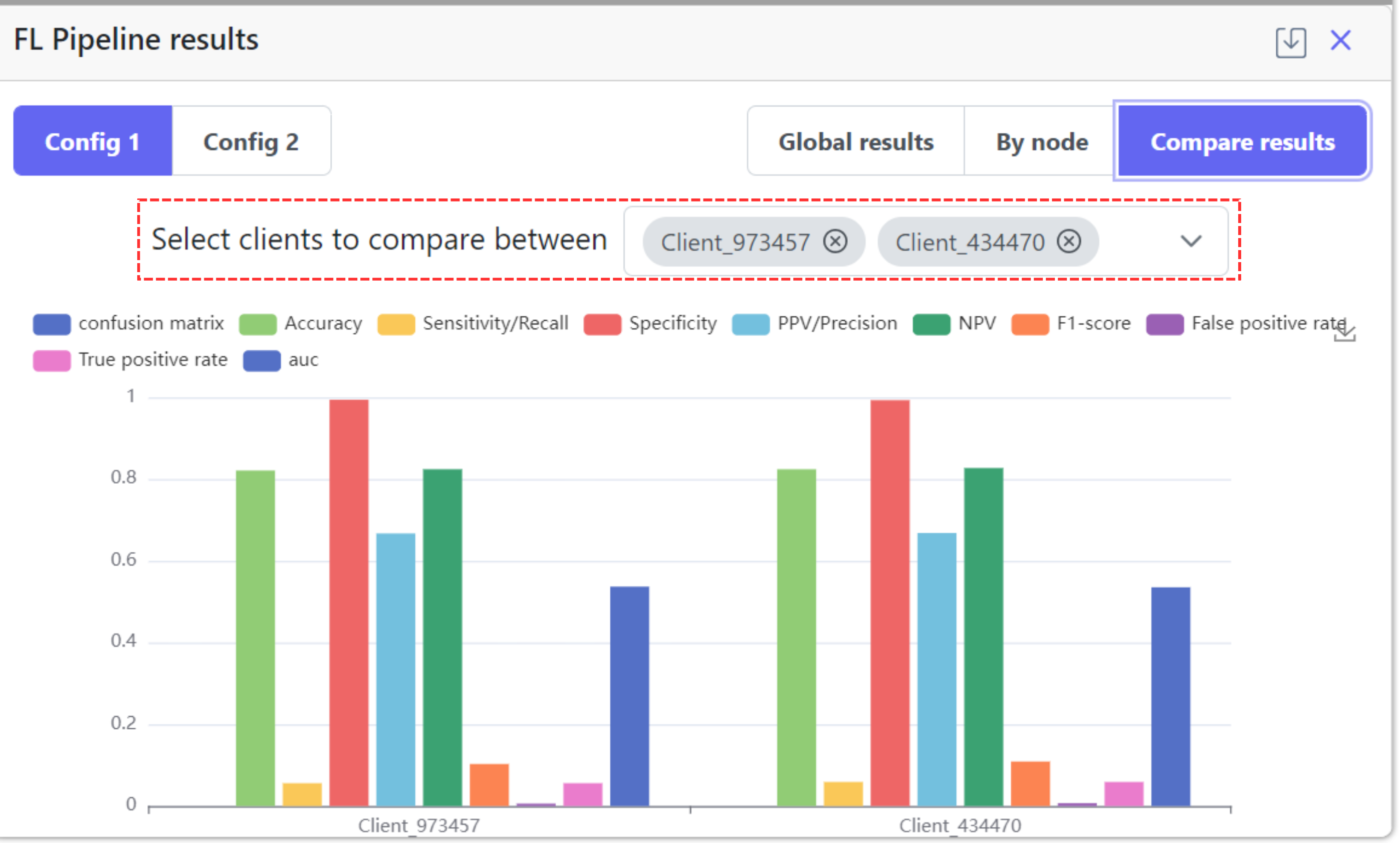Select the Config 1 tab
Screen dimensions: 1400x843
pos(93,141)
